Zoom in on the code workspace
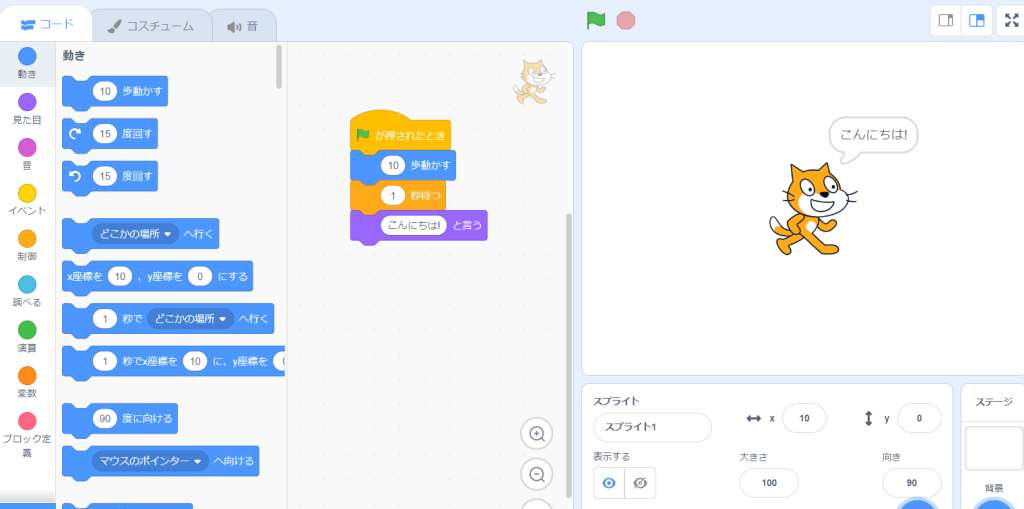Screen dimensions: 1024x509 (x=537, y=434)
